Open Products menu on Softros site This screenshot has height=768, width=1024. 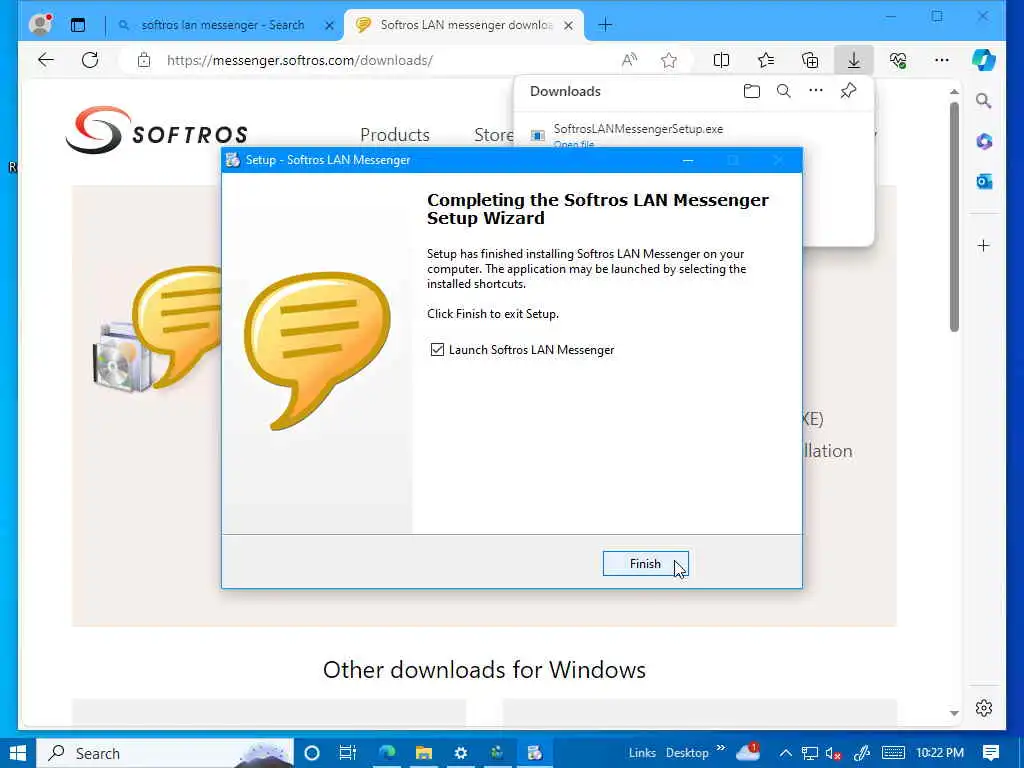[x=394, y=135]
